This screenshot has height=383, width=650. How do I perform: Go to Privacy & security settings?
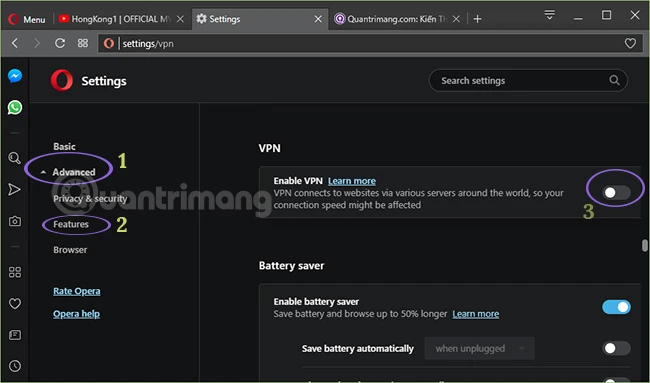tap(90, 199)
